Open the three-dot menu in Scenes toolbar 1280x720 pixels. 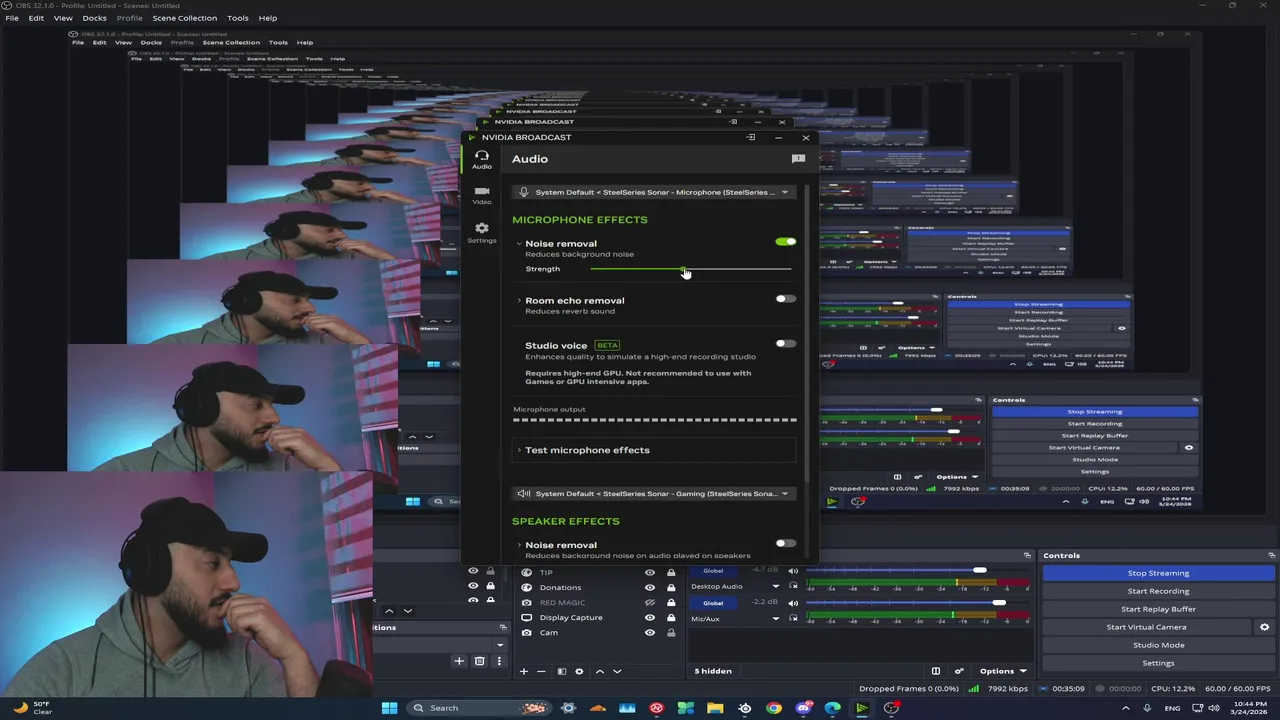pos(498,661)
